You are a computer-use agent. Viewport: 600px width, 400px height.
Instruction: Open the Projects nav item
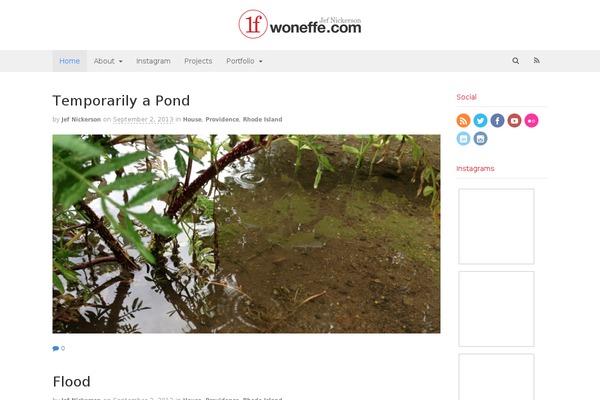[x=198, y=61]
